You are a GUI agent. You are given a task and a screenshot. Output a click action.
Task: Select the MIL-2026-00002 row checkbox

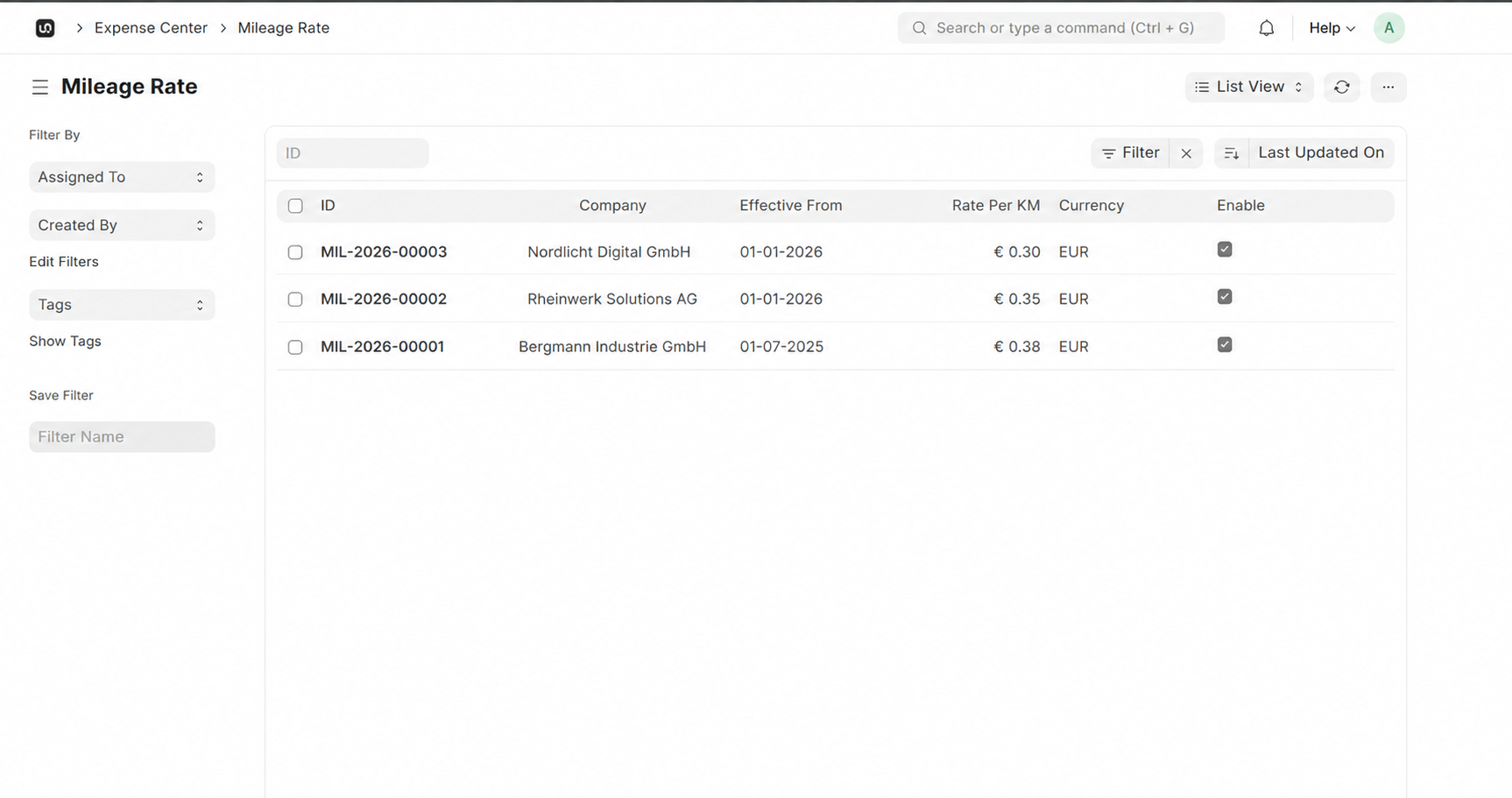pos(295,300)
